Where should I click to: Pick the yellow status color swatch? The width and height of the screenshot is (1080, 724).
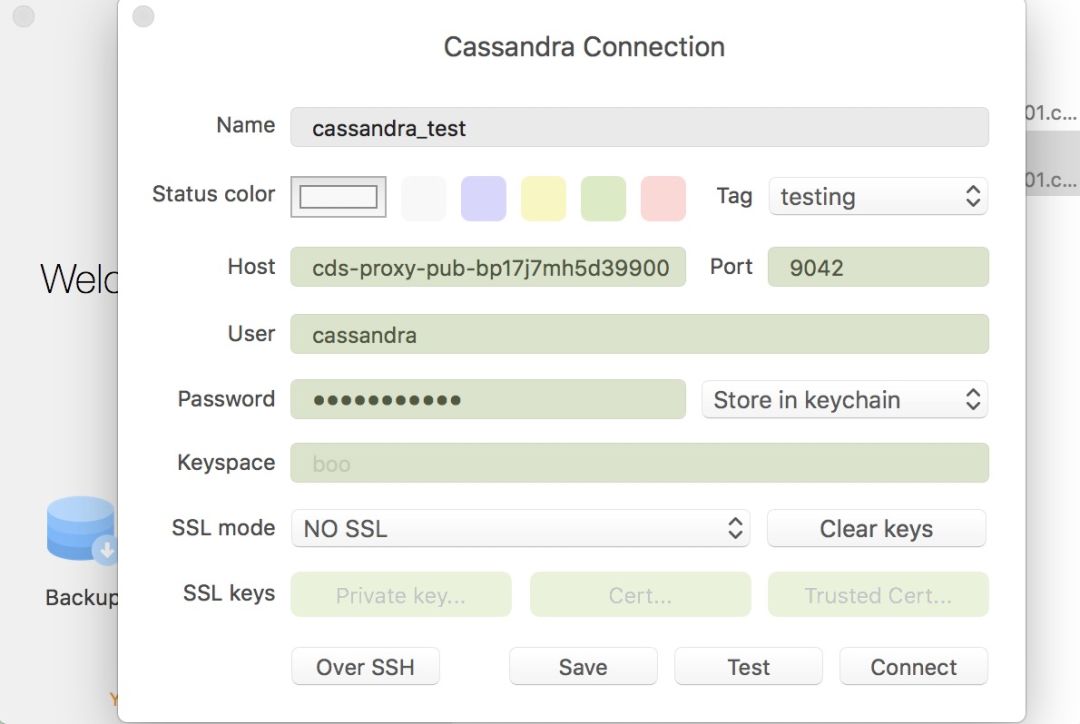click(x=543, y=198)
